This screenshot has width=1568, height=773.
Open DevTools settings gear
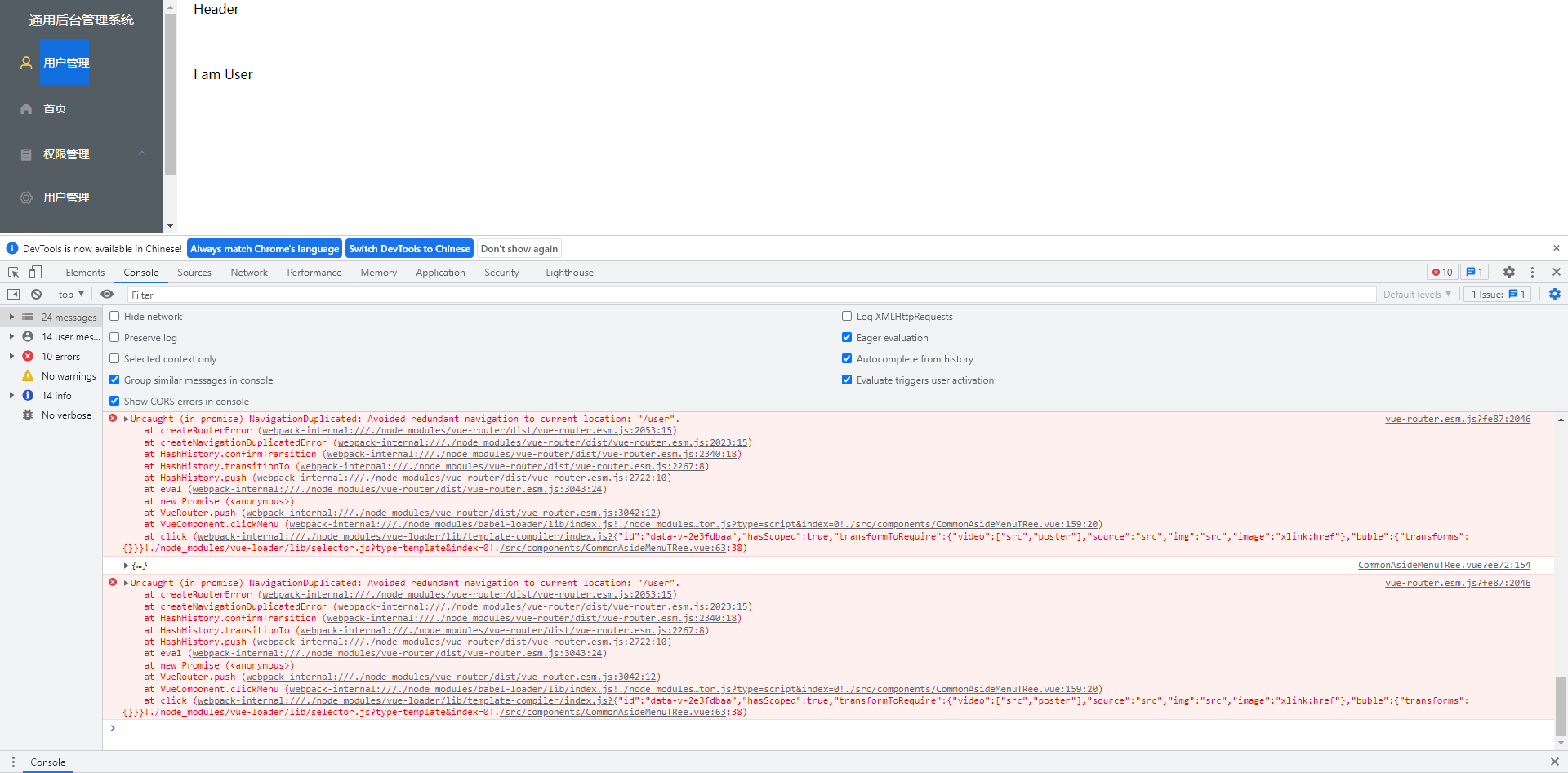[1509, 271]
